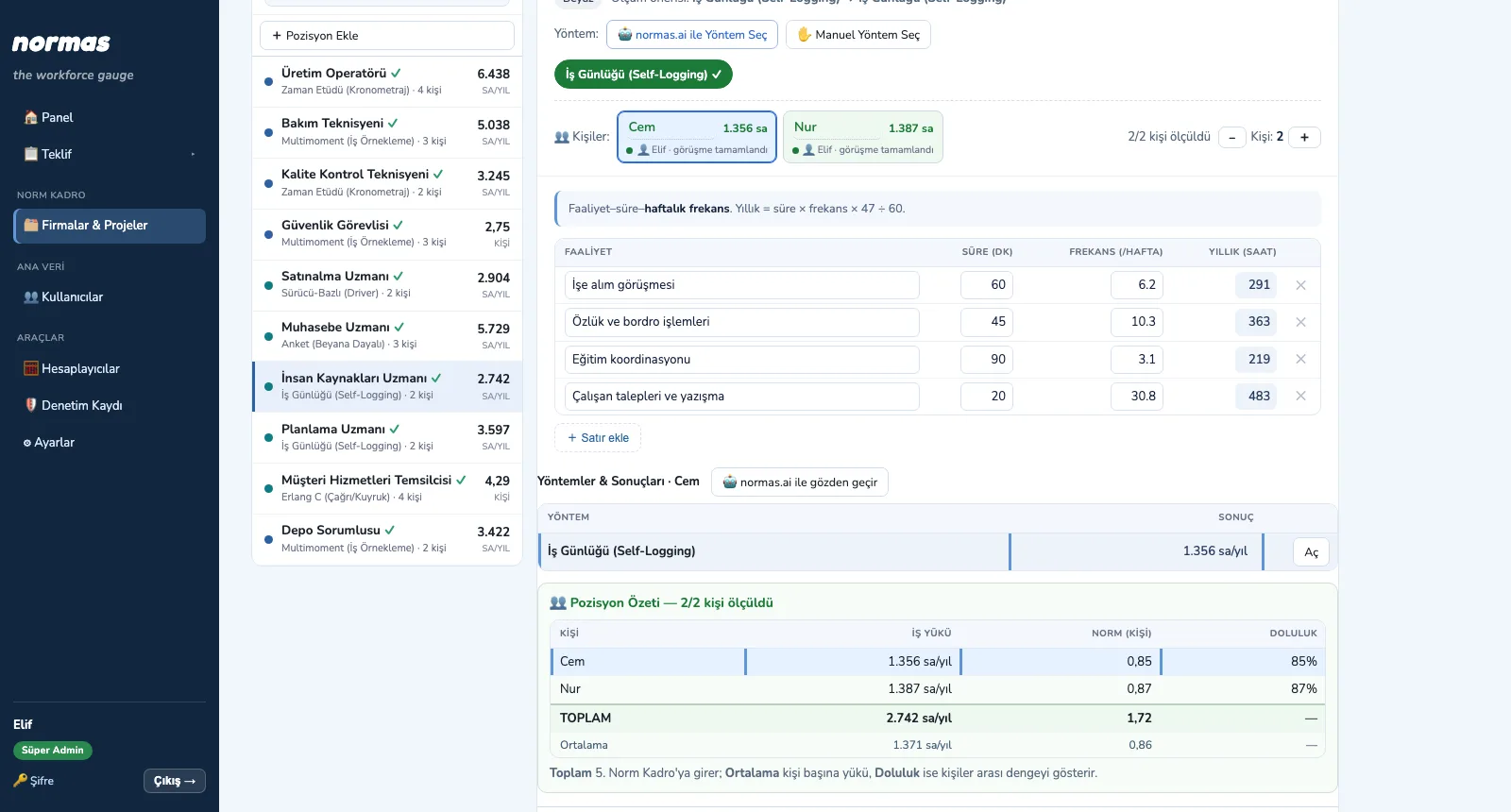Increase Kişi count with plus button
This screenshot has height=812, width=1511.
[1304, 137]
